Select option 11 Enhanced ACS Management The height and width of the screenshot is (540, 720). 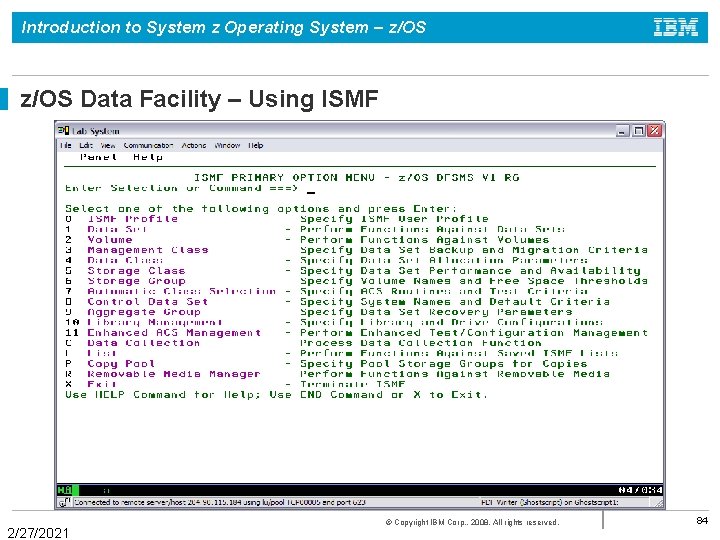click(163, 333)
